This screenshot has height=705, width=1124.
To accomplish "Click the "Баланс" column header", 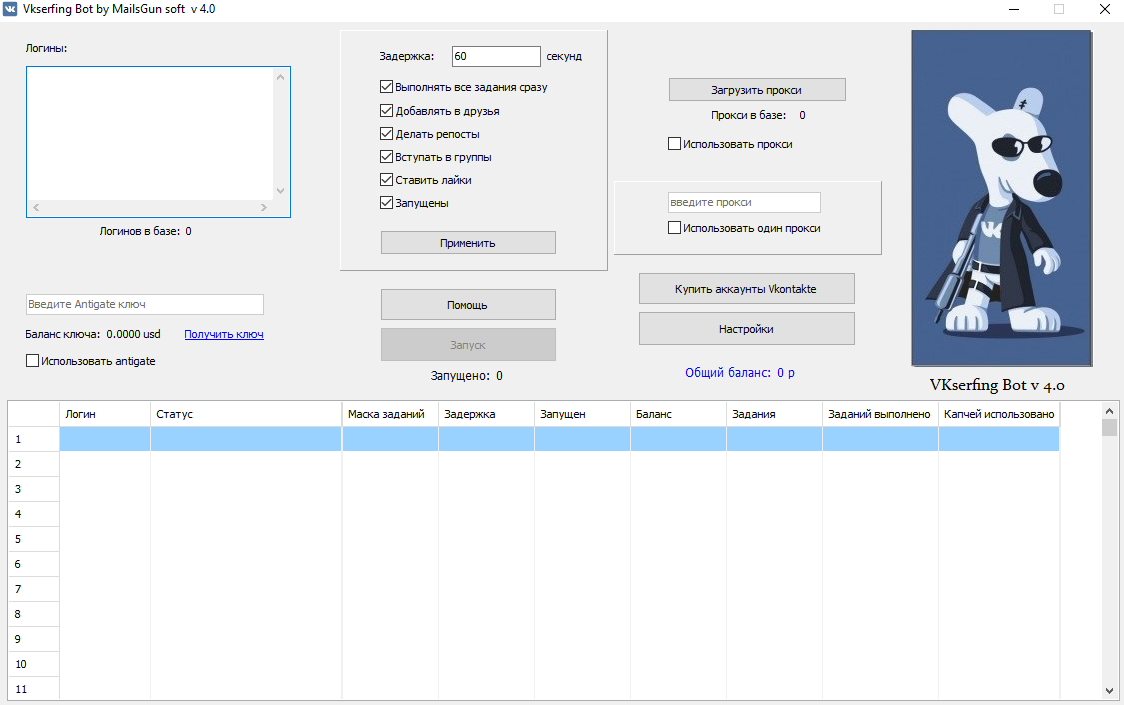I will click(x=678, y=414).
